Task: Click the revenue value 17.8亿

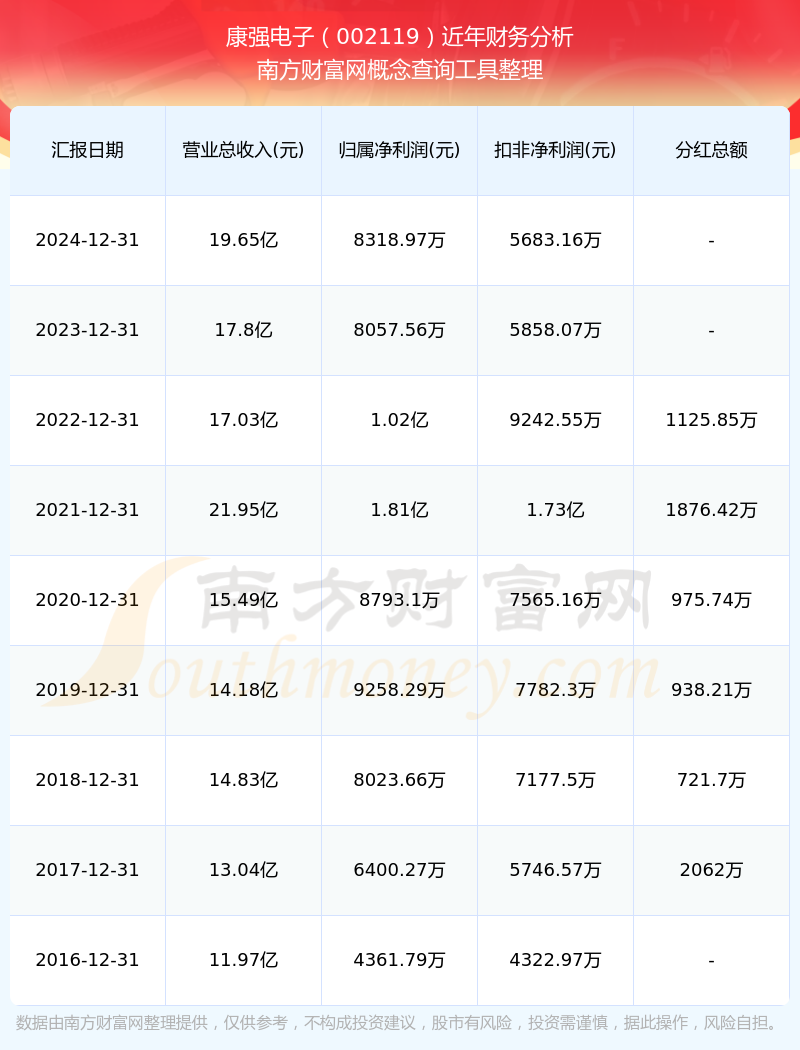Action: pyautogui.click(x=244, y=330)
